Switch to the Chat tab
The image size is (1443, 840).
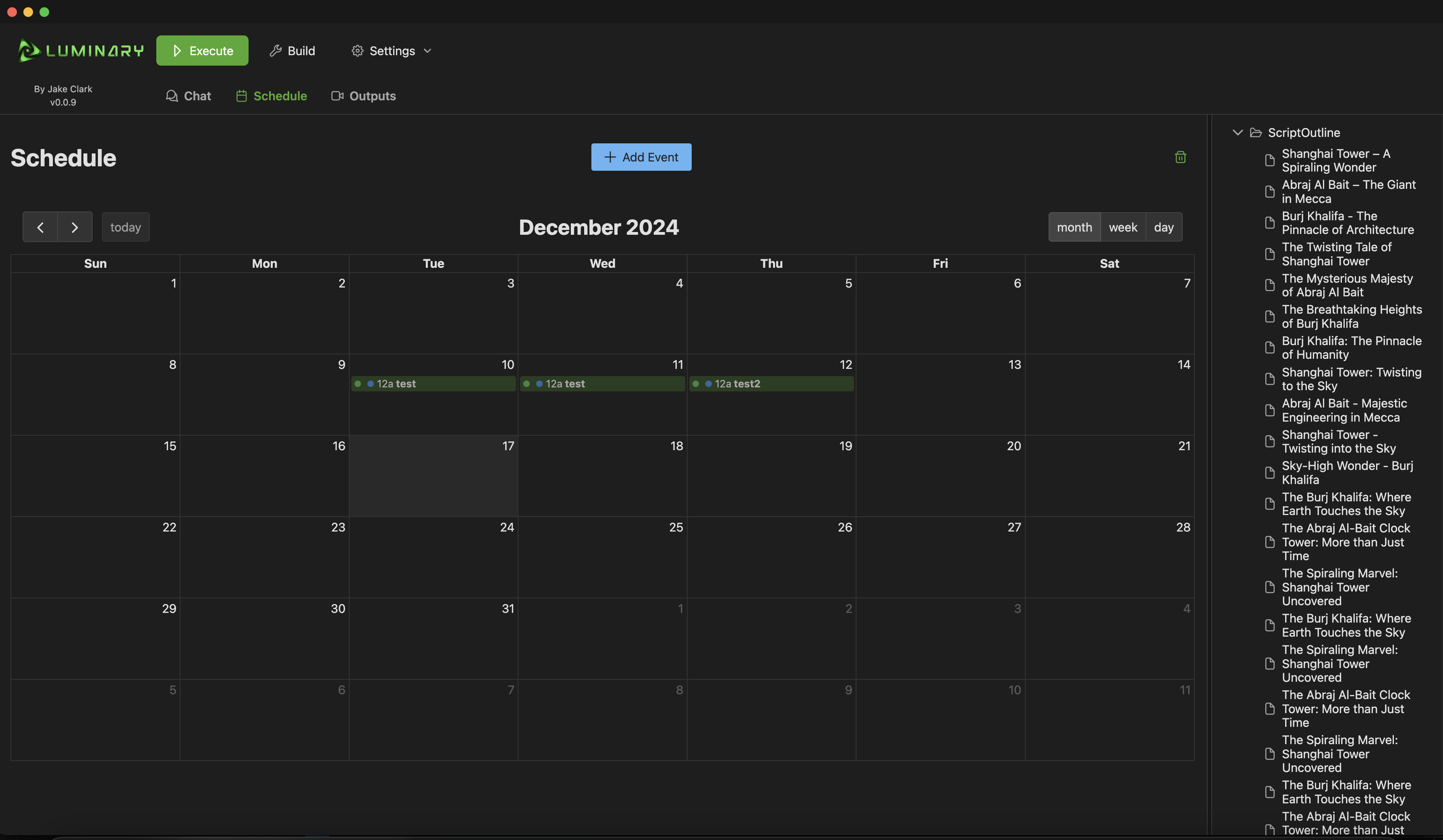[x=189, y=95]
